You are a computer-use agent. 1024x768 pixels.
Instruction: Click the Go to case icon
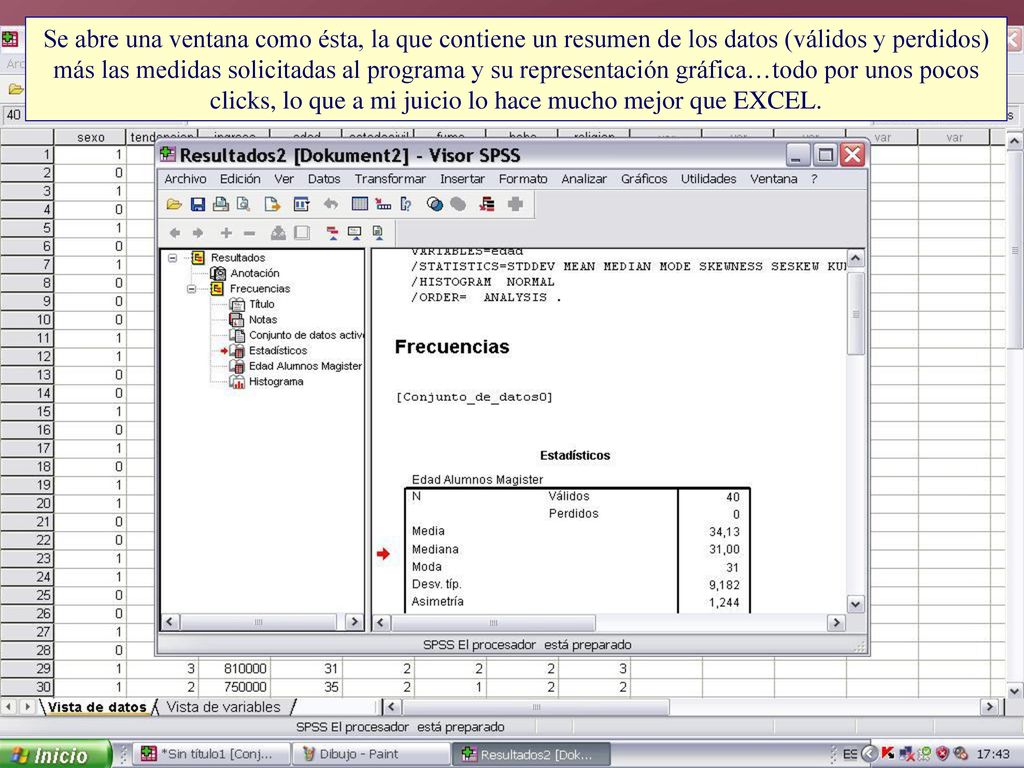point(383,204)
